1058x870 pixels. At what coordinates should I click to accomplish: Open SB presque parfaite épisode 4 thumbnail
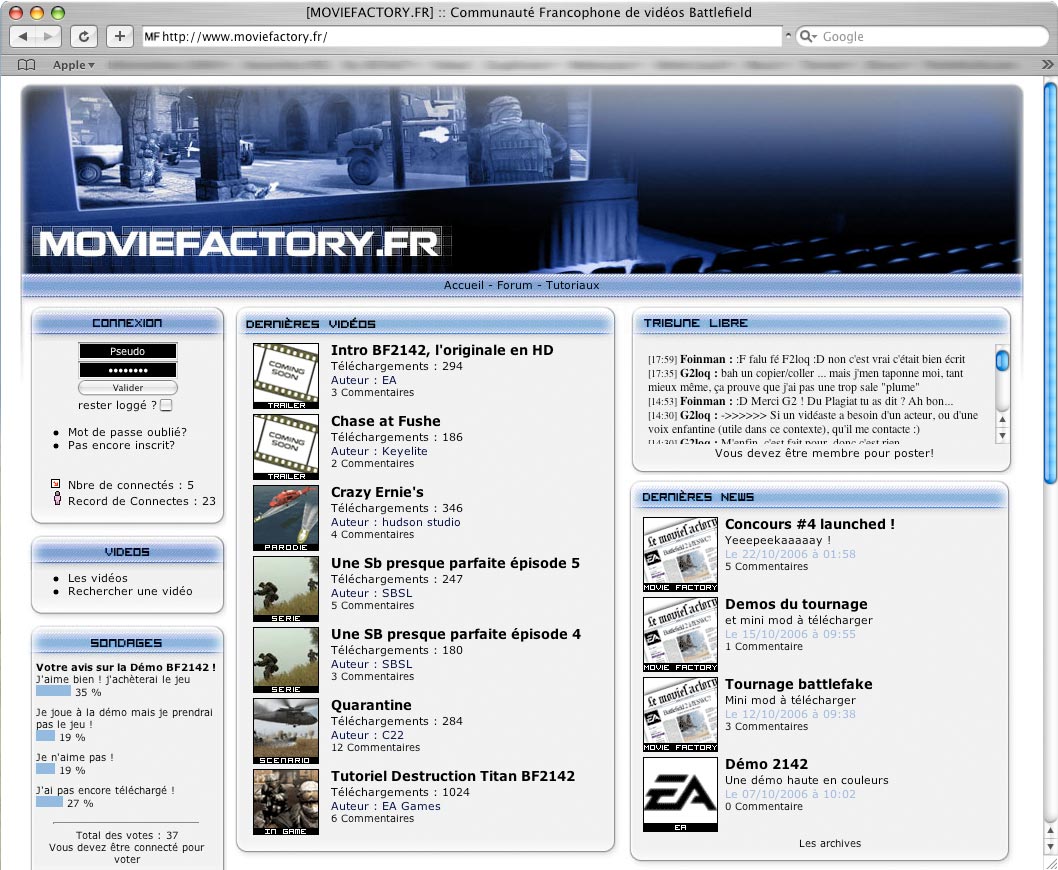(286, 660)
